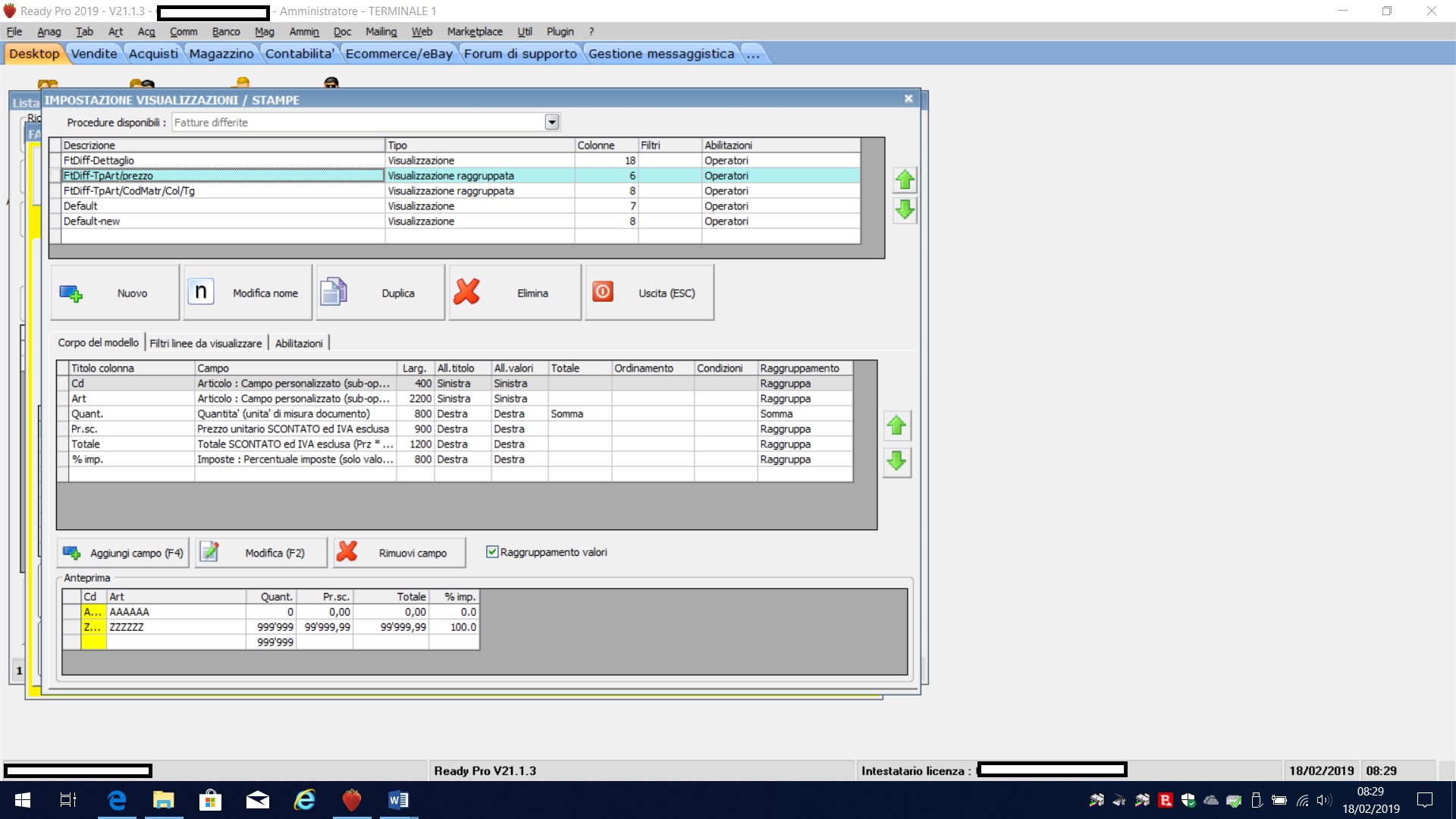Click network wifi tray icon
This screenshot has width=1456, height=819.
coord(1302,800)
